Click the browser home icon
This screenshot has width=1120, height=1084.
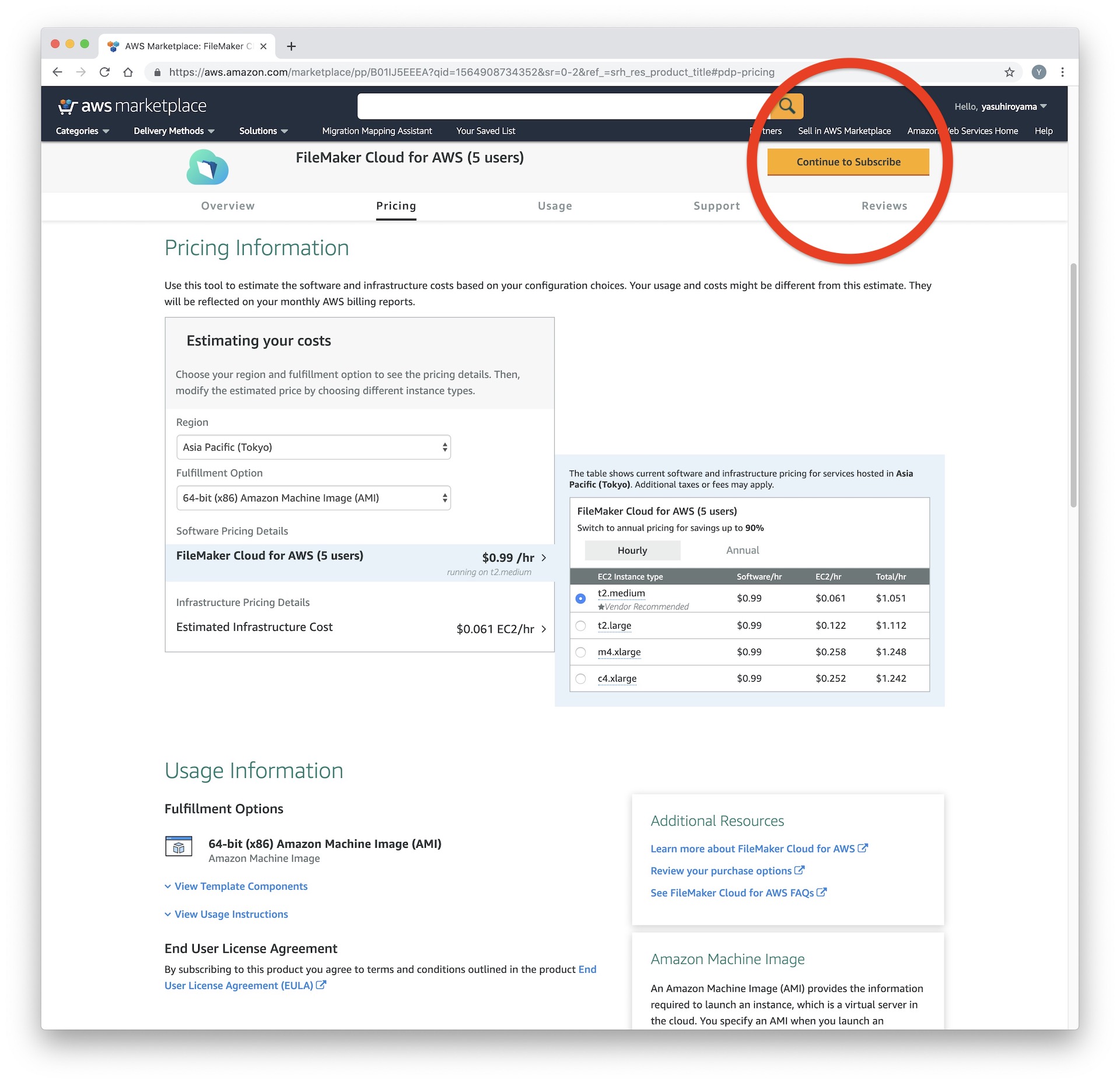pos(128,72)
